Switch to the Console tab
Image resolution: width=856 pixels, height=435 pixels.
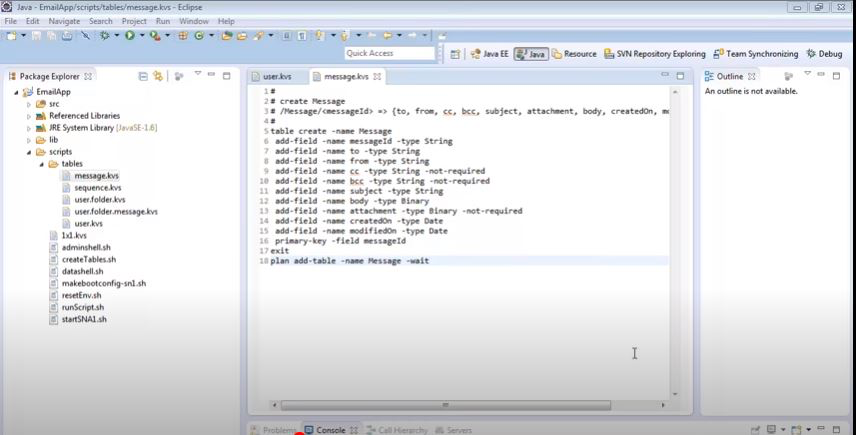click(330, 430)
